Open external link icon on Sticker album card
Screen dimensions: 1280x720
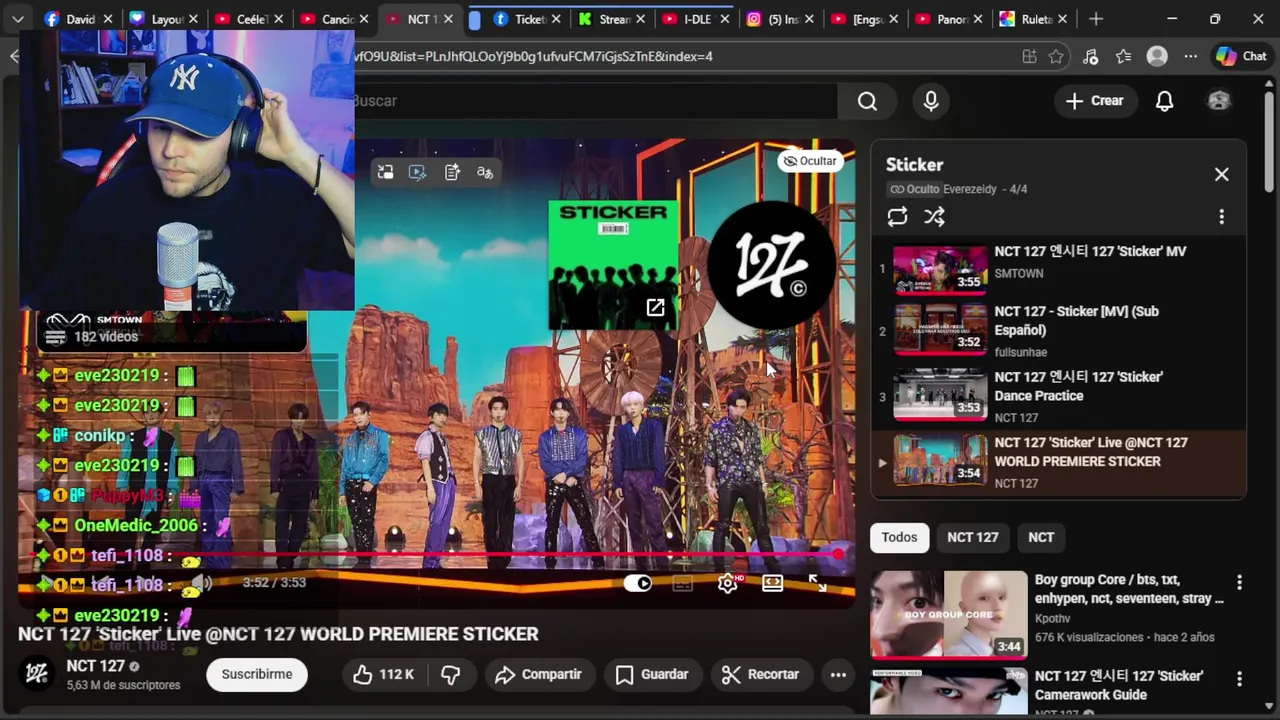pyautogui.click(x=655, y=308)
